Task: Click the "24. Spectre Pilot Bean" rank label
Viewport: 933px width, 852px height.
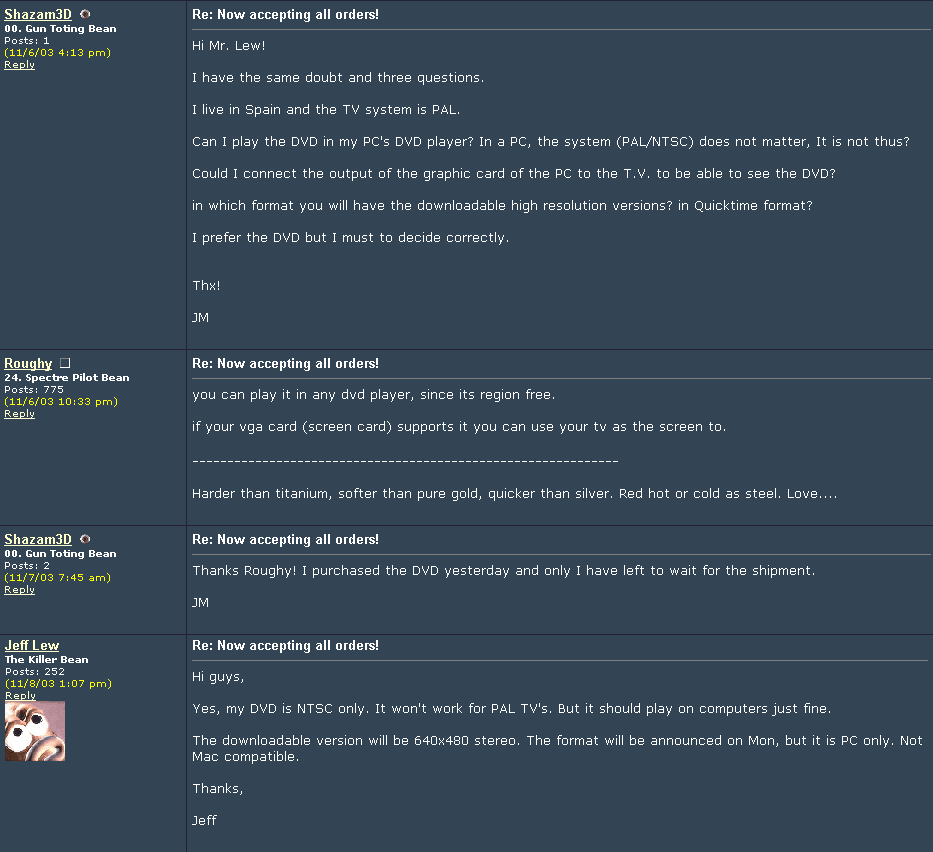Action: click(66, 378)
